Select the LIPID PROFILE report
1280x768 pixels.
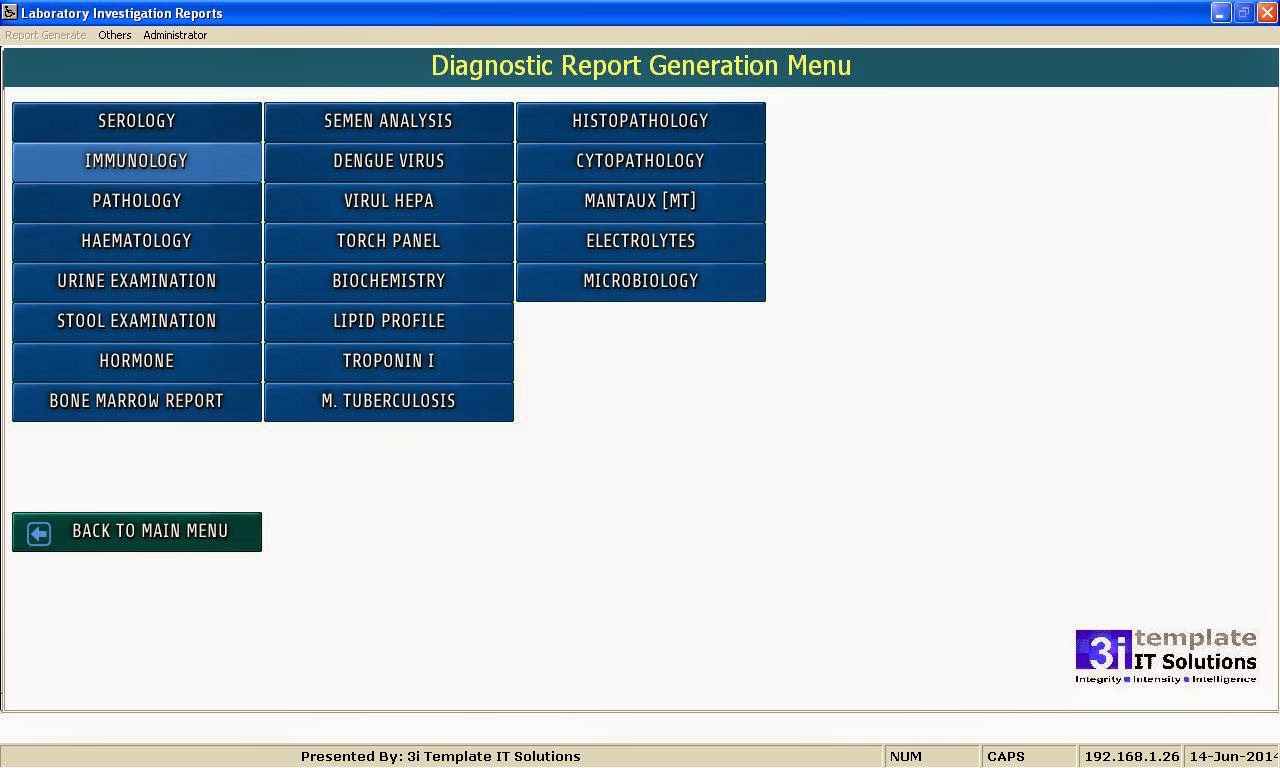388,321
